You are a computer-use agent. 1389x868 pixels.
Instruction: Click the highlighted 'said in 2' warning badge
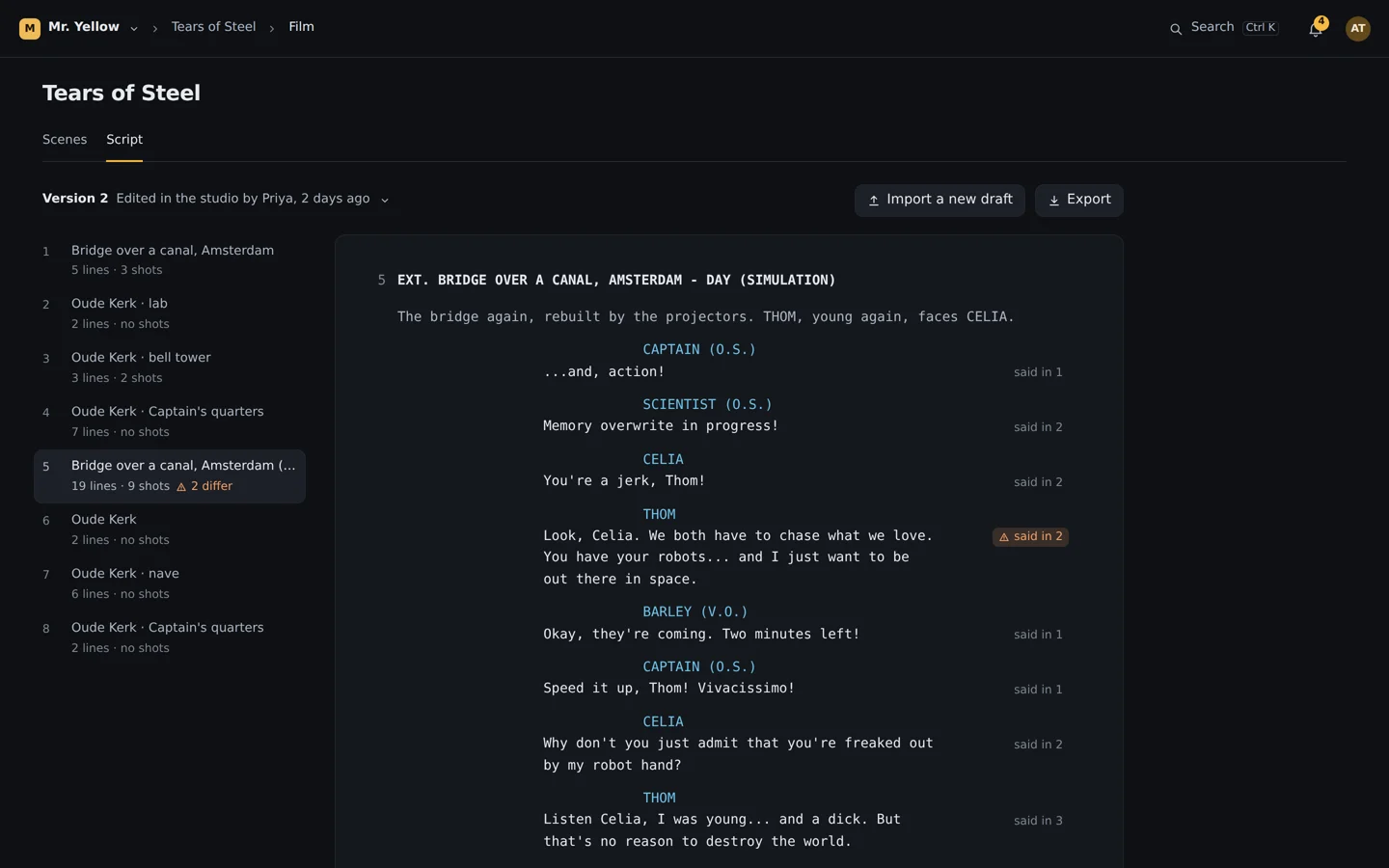click(1030, 537)
